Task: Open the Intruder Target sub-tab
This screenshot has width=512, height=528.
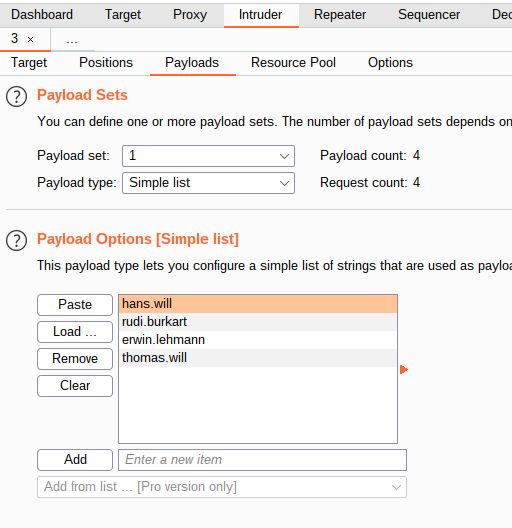Action: click(x=29, y=63)
